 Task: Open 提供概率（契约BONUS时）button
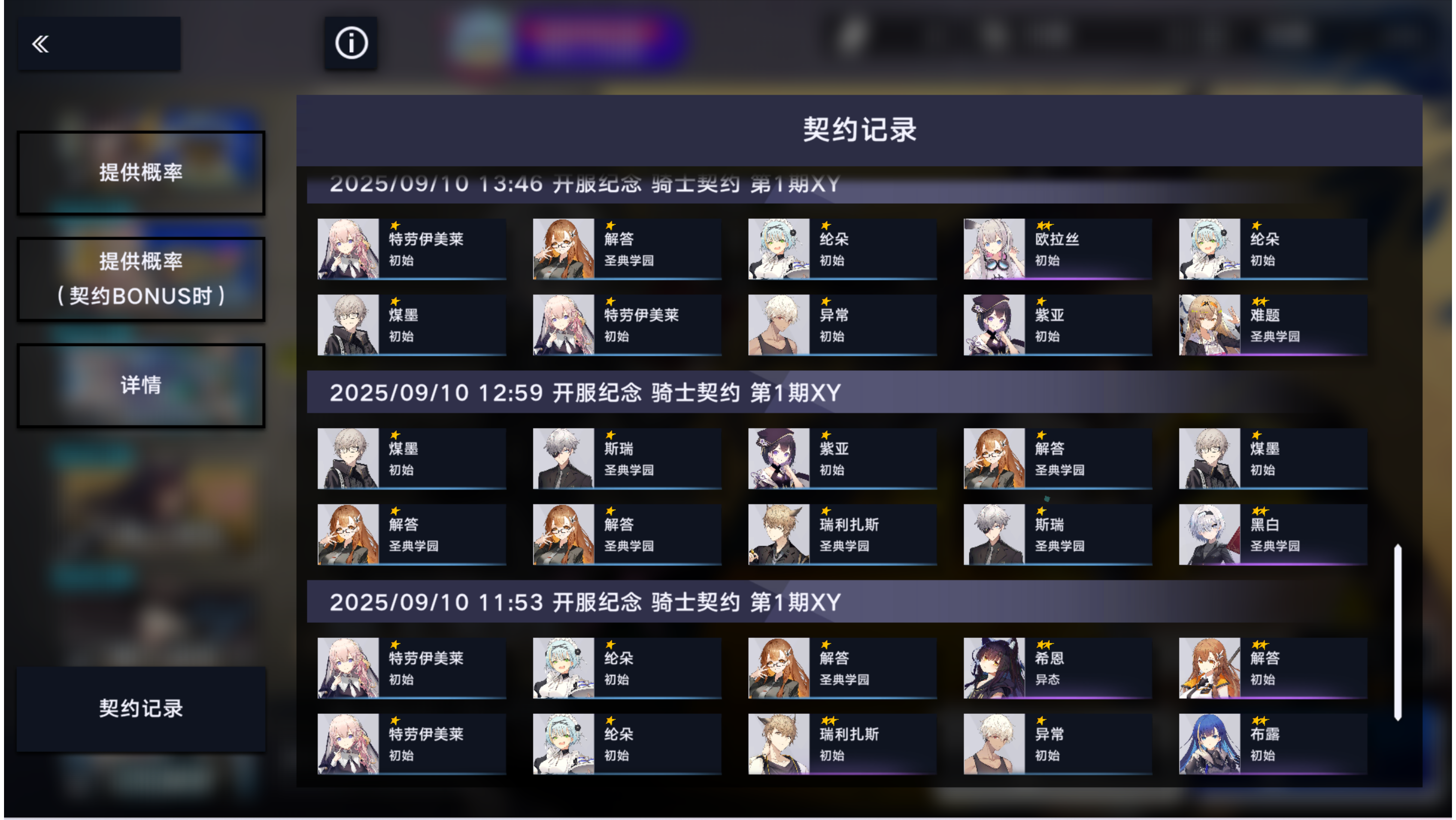point(141,279)
